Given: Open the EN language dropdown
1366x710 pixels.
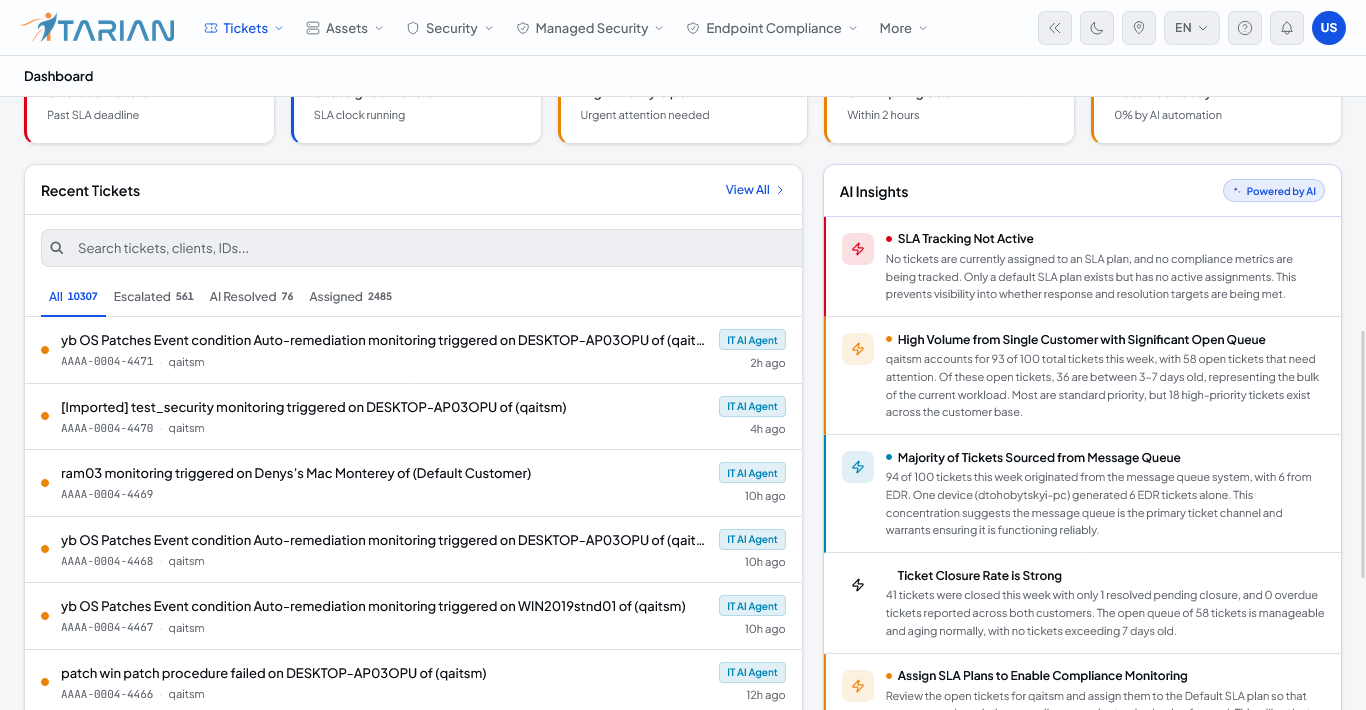Looking at the screenshot, I should pos(1192,28).
